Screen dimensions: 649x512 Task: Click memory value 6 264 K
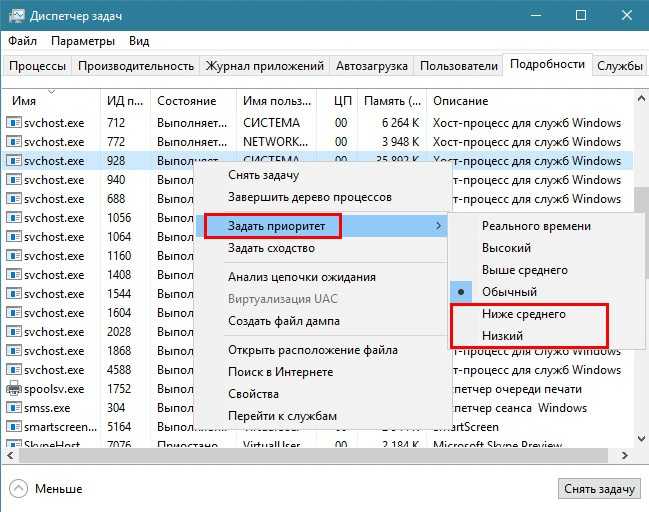point(400,123)
